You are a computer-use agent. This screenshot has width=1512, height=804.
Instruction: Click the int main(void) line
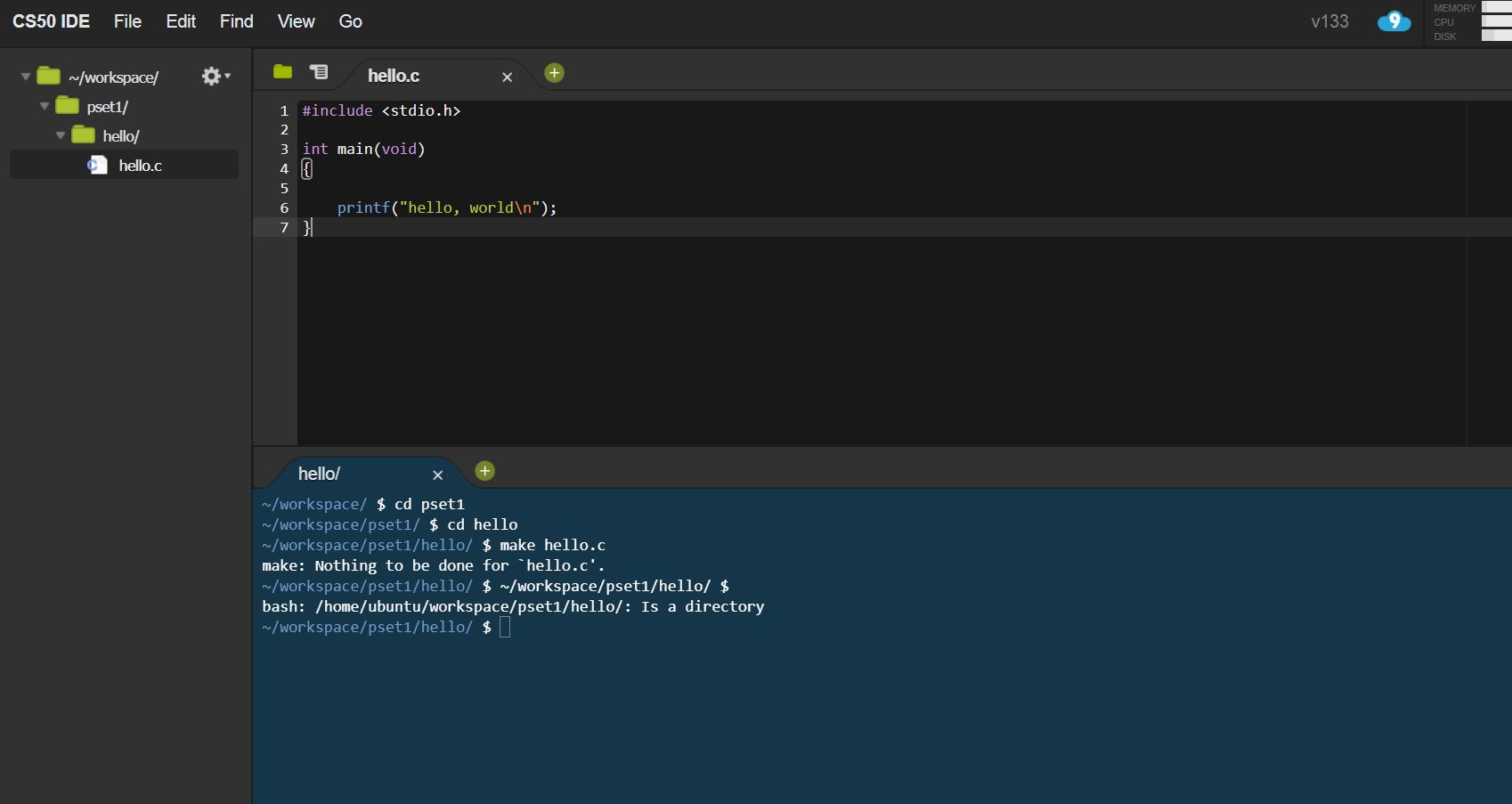[363, 149]
